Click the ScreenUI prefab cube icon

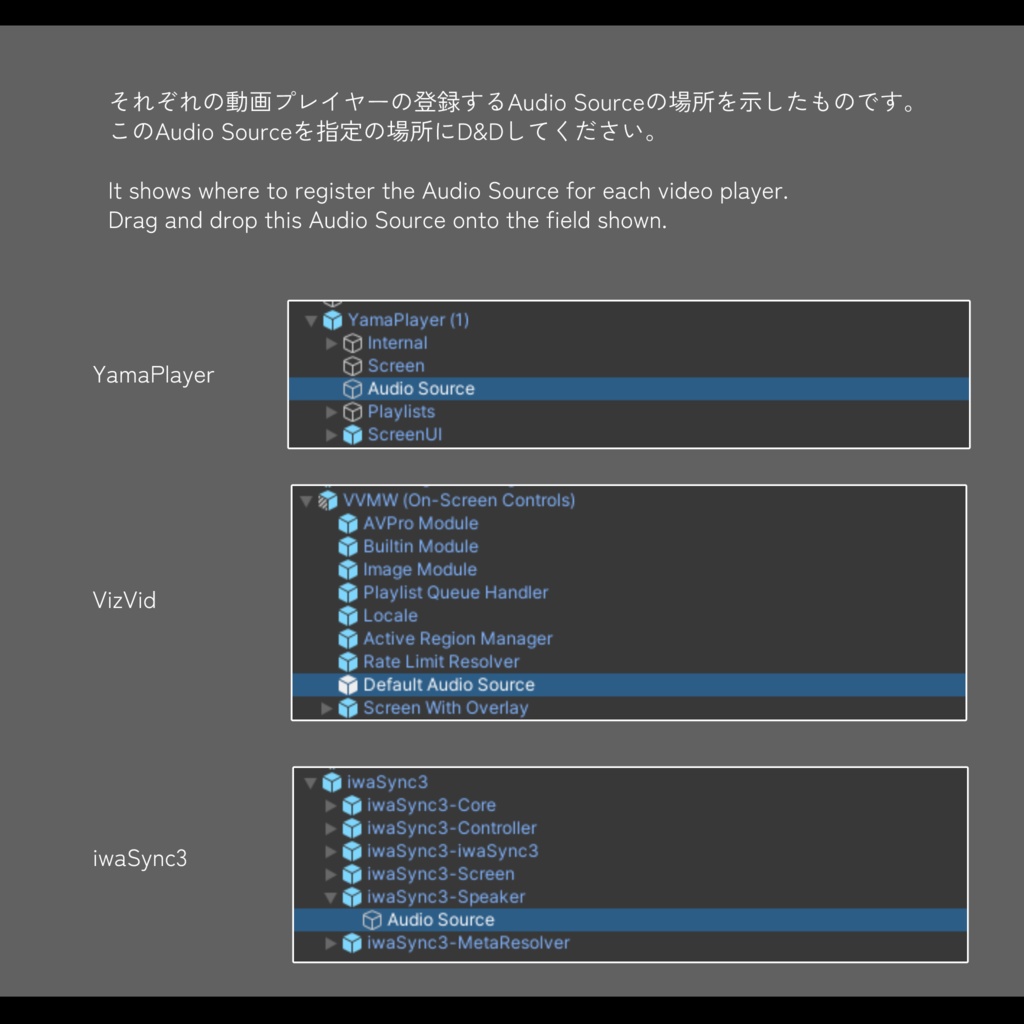[x=353, y=434]
